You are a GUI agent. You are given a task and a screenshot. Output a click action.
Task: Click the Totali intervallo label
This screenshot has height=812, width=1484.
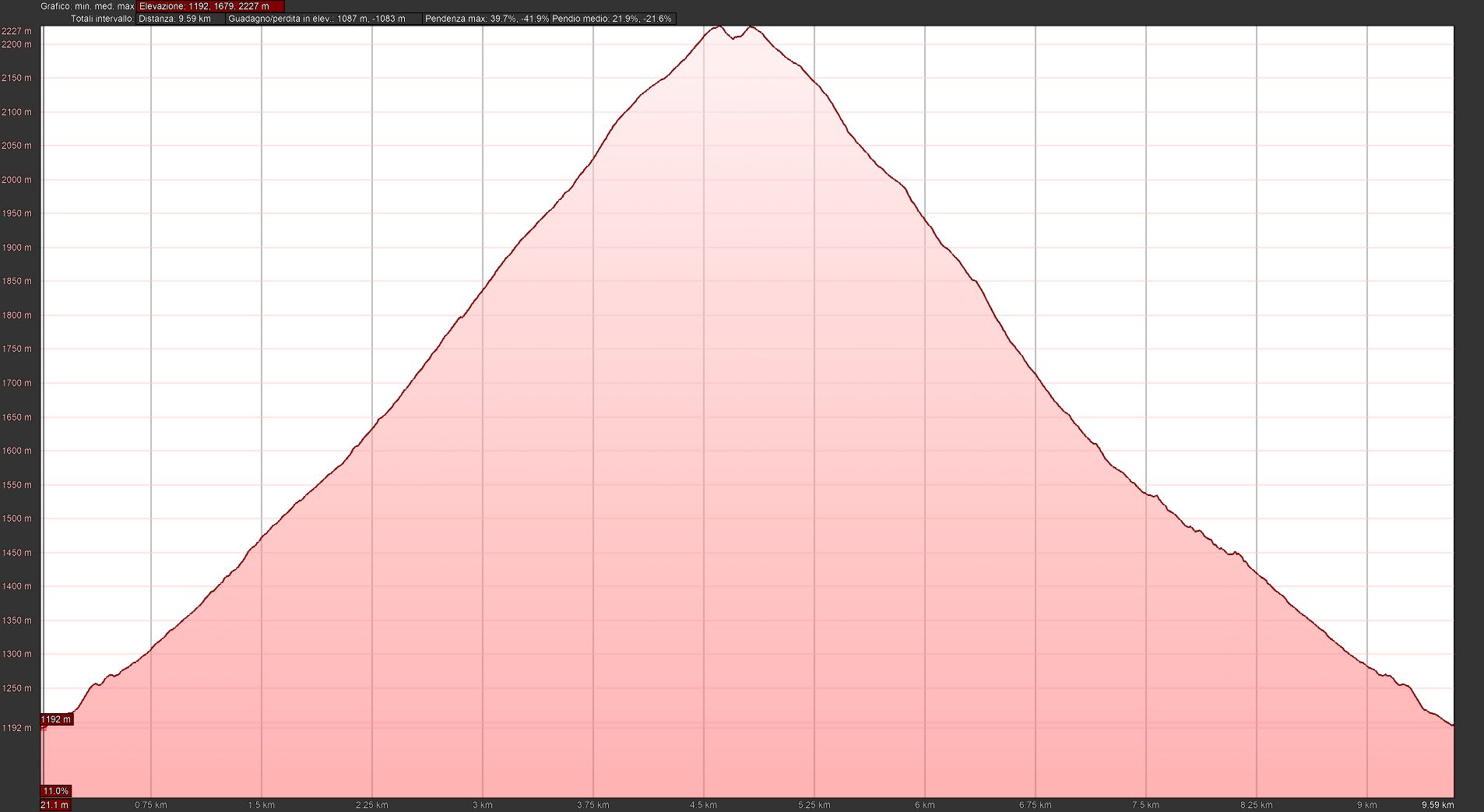pyautogui.click(x=102, y=19)
